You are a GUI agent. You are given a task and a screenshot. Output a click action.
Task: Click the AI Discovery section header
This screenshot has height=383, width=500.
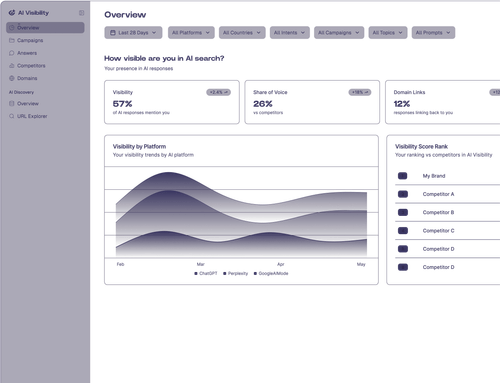click(x=21, y=92)
